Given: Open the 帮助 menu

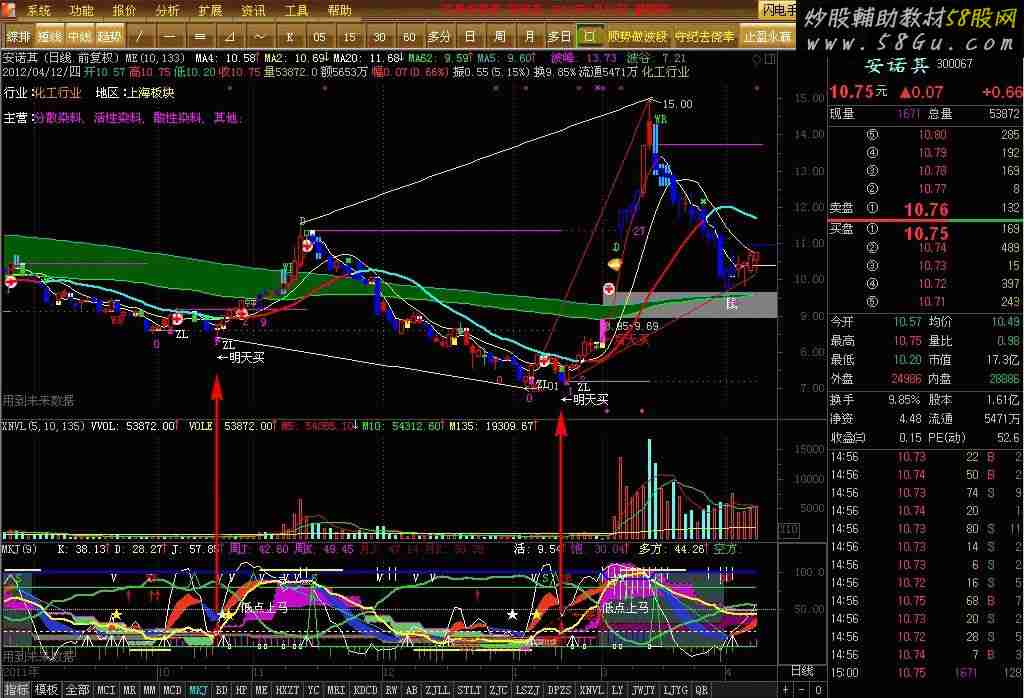Looking at the screenshot, I should coord(340,10).
